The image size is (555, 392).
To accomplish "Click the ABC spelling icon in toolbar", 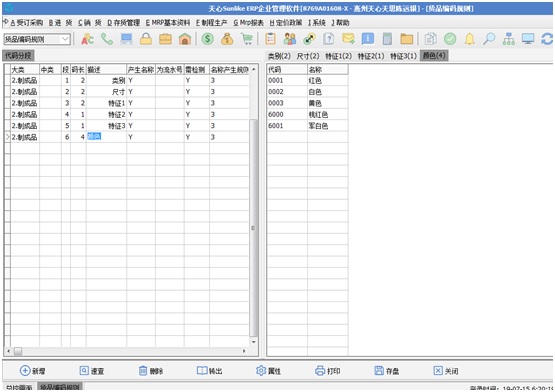I will 87,39.
